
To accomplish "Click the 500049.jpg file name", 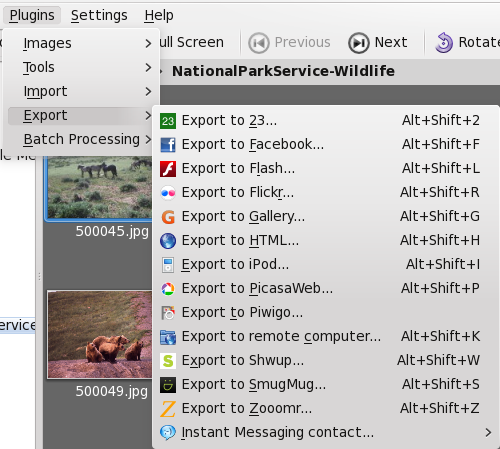I will click(x=112, y=391).
